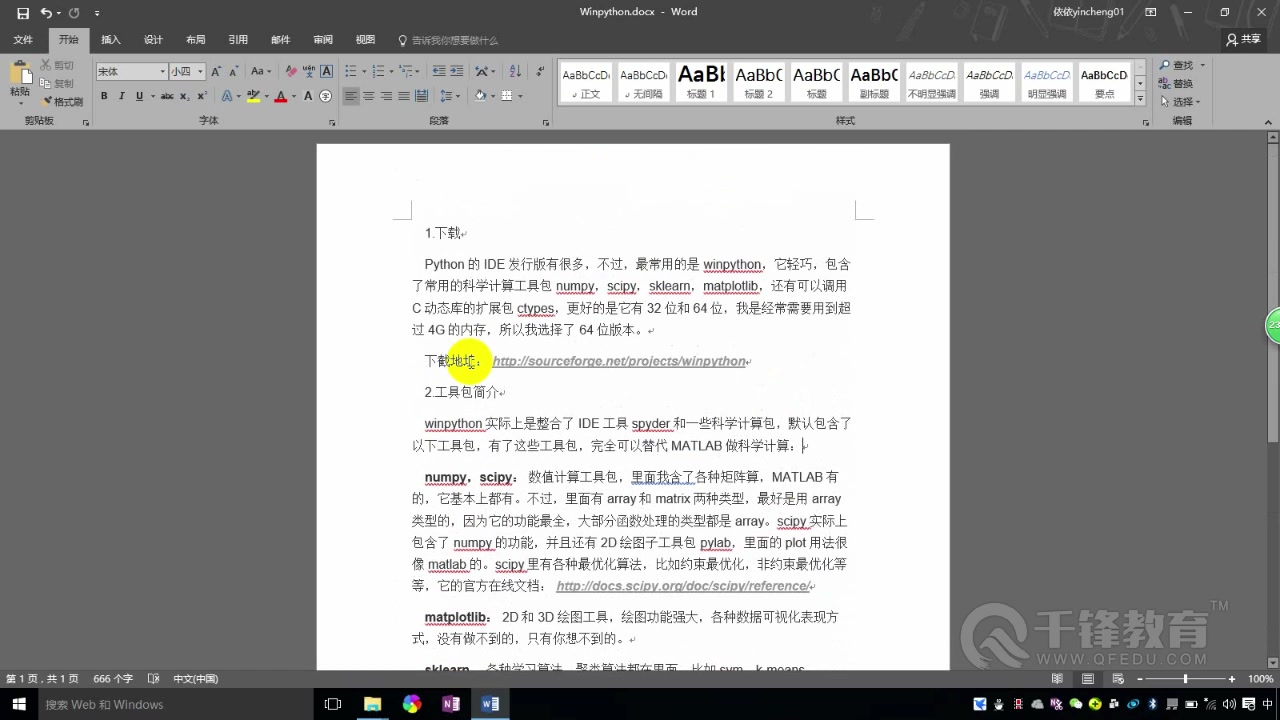This screenshot has width=1280, height=720.
Task: Open the scipy reference documentation link
Action: [683, 586]
